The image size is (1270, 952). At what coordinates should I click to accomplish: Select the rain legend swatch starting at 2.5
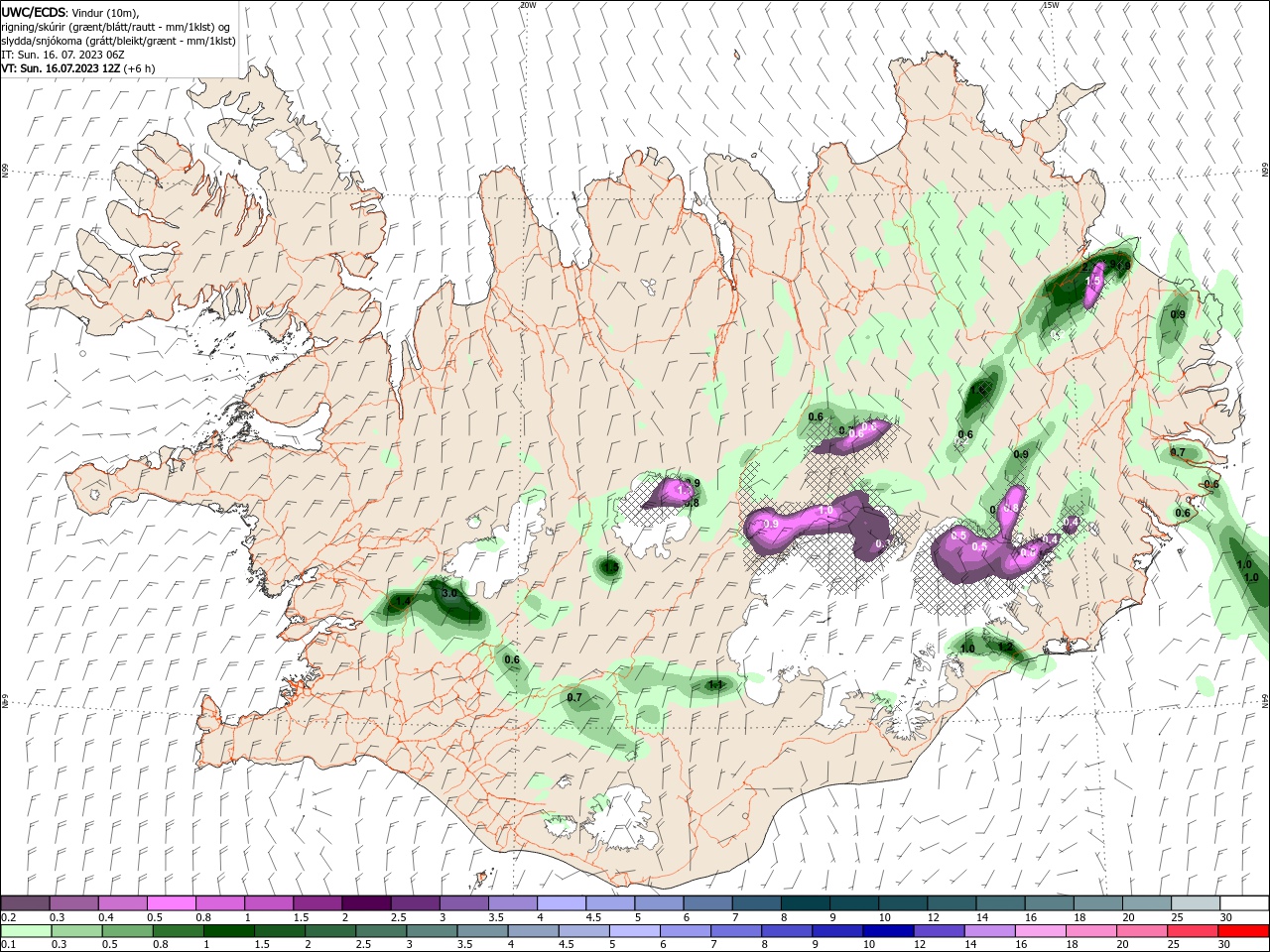[x=380, y=931]
